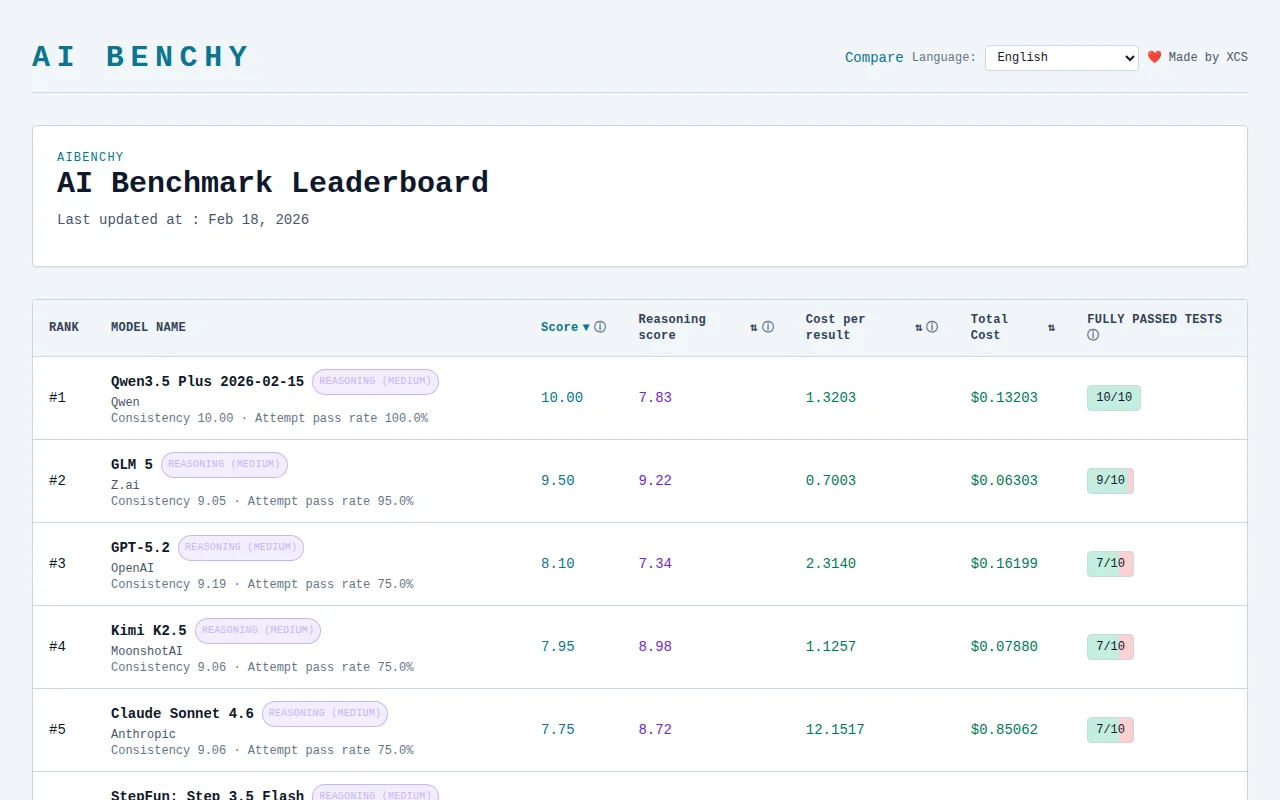Open the Language dropdown showing English

click(1061, 57)
